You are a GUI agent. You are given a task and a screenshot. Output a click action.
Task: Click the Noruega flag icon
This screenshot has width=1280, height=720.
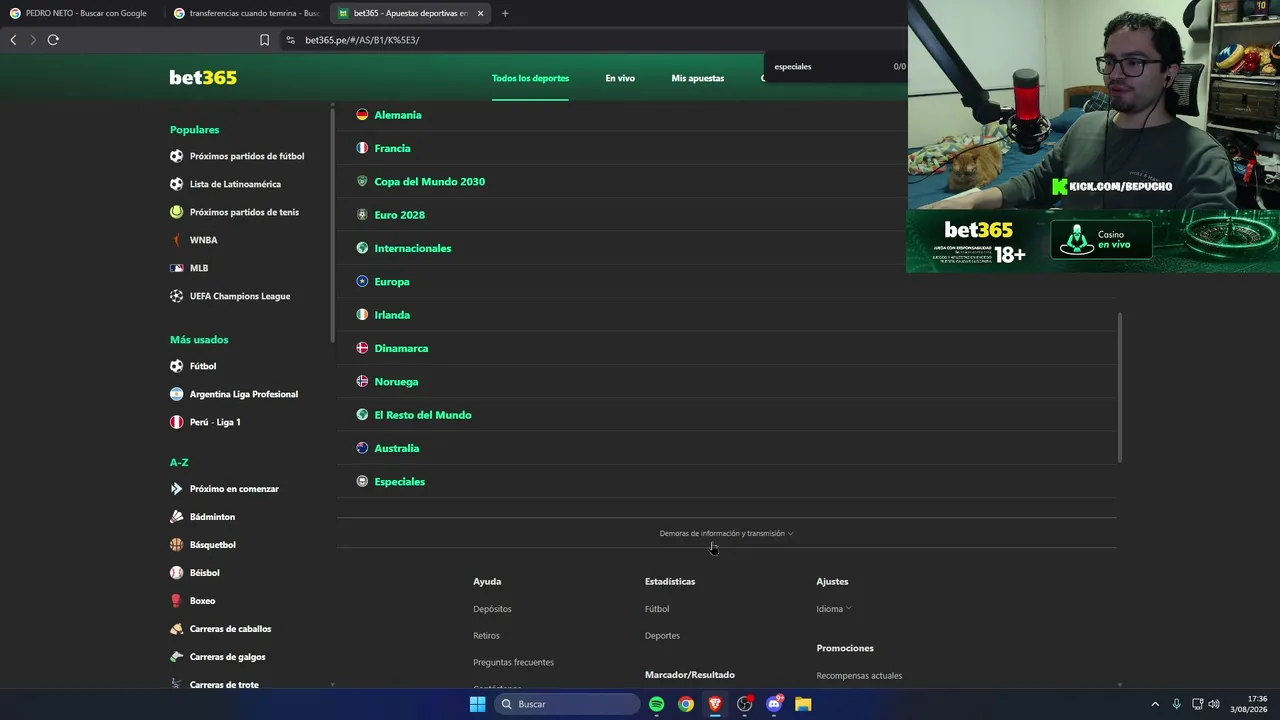click(362, 381)
